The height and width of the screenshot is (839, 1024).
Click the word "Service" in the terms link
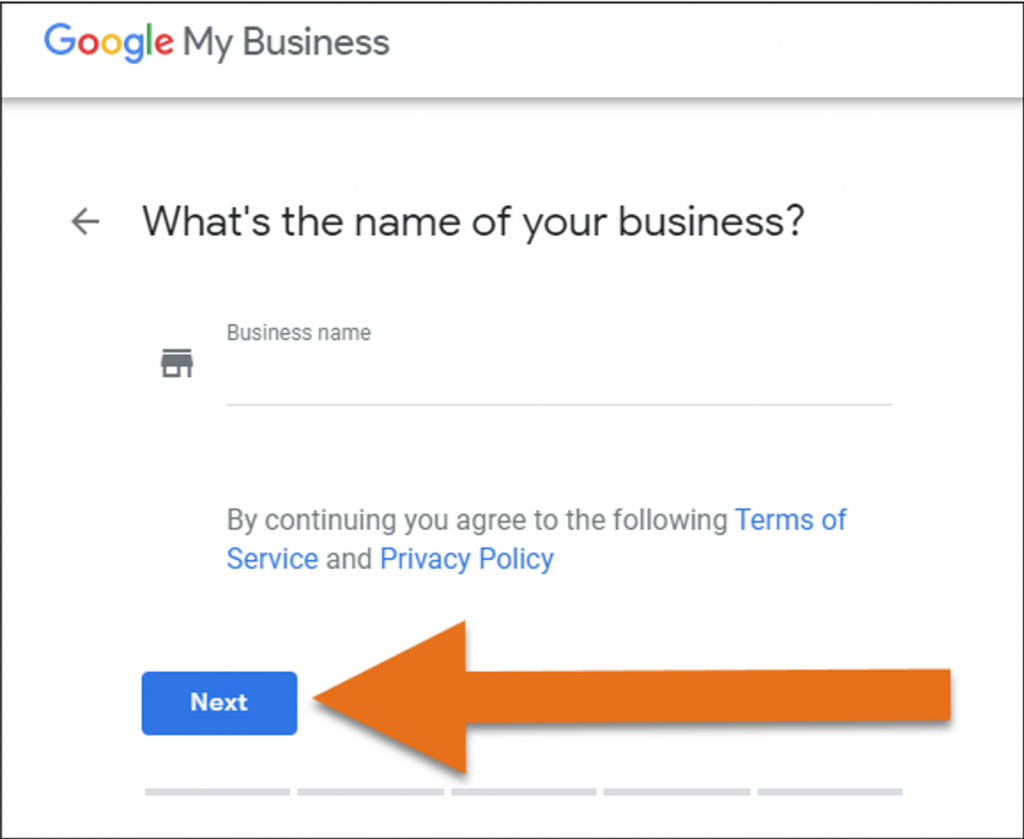[272, 559]
